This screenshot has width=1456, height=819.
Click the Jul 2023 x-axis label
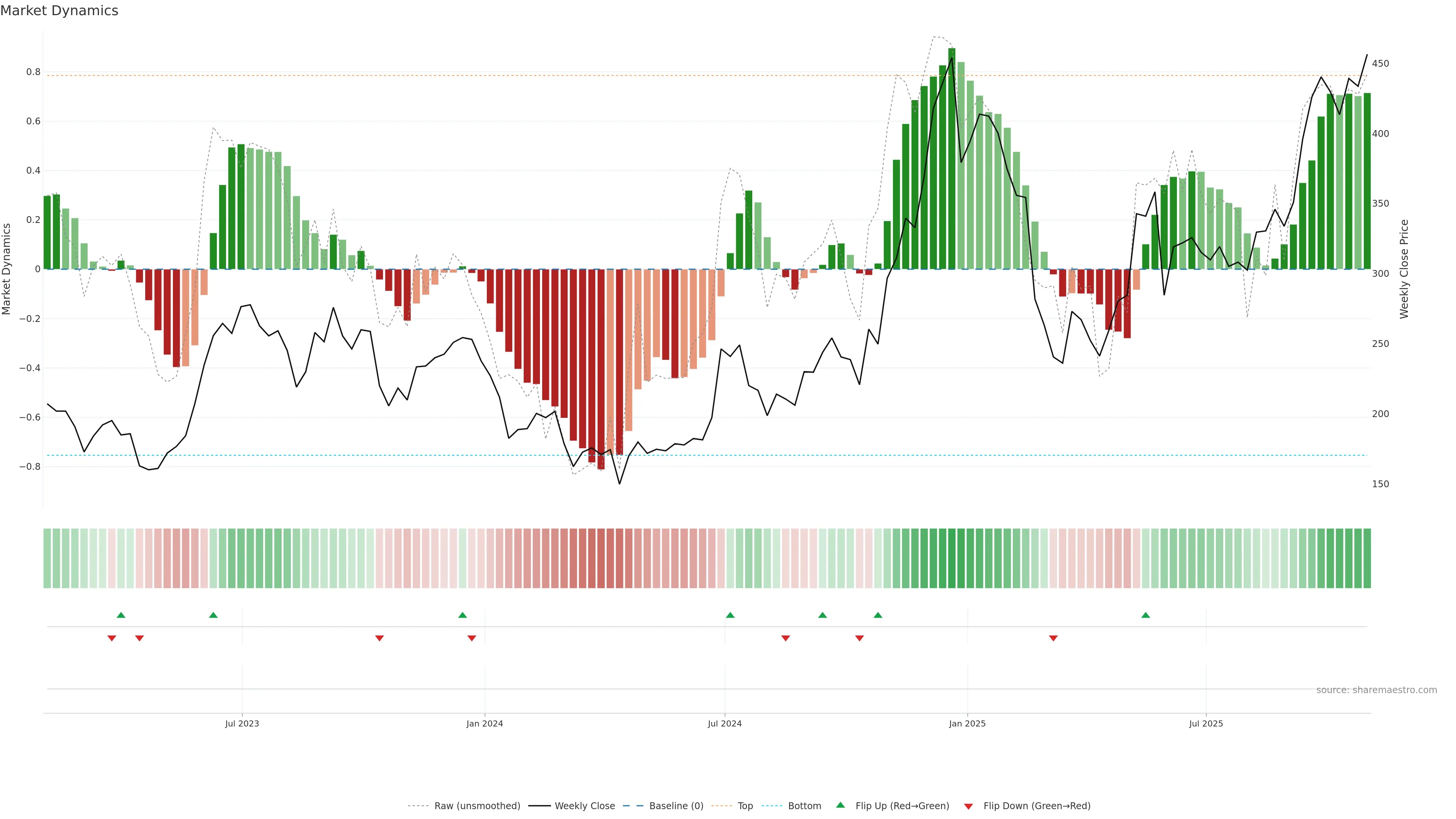(x=242, y=723)
